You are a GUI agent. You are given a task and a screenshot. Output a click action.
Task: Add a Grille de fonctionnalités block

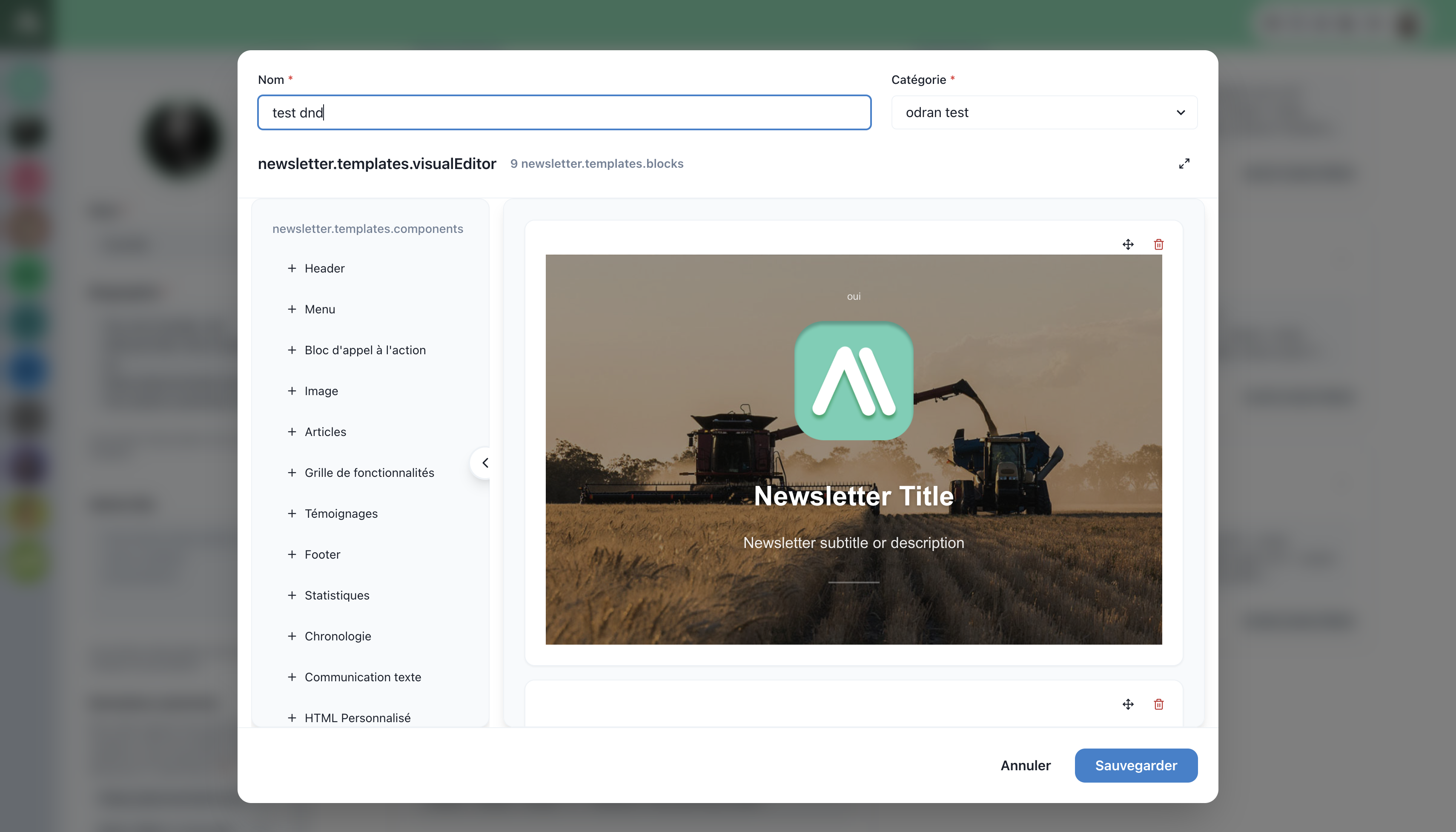[x=368, y=473]
